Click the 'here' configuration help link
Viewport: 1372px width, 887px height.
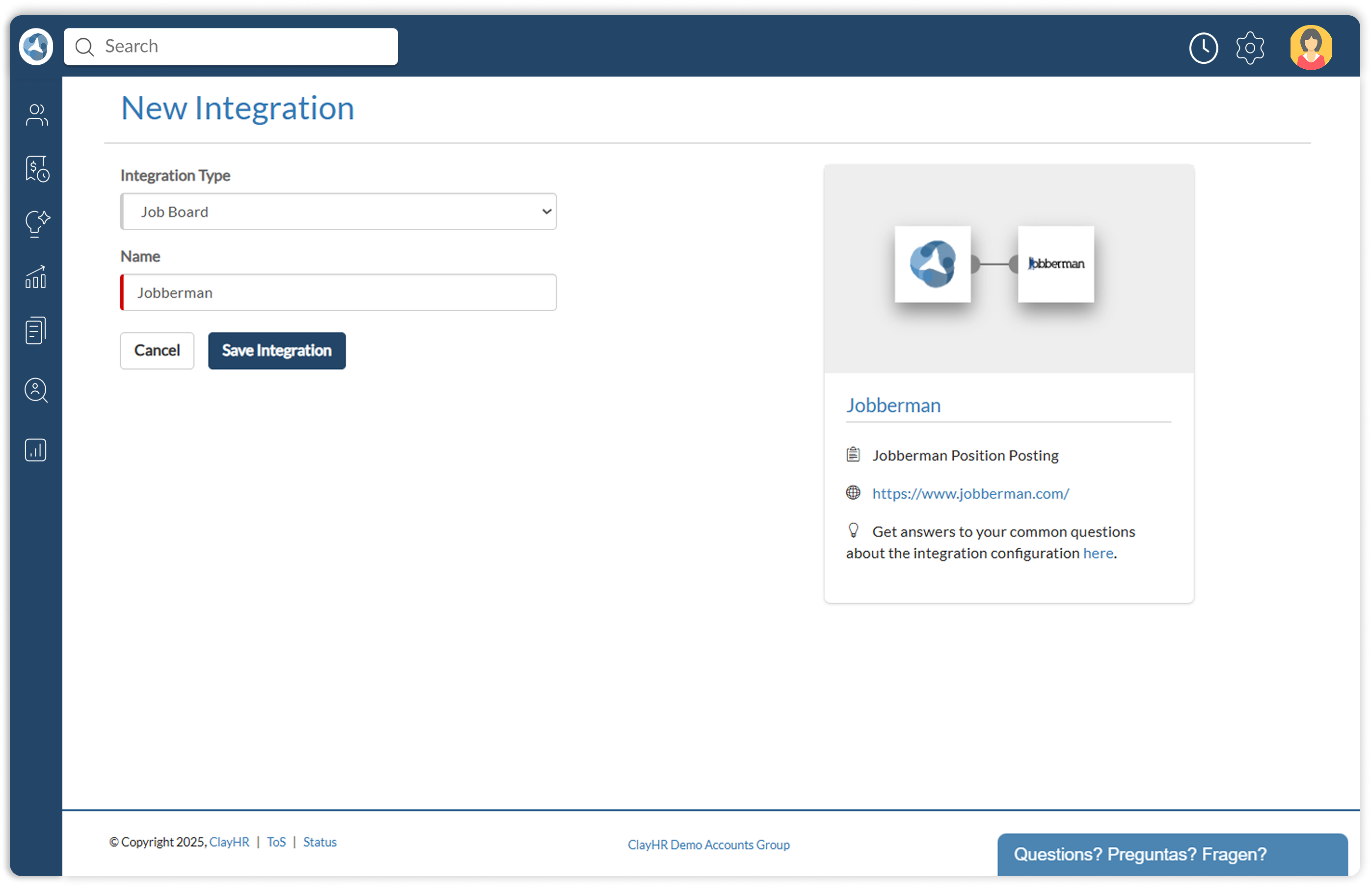click(1098, 553)
